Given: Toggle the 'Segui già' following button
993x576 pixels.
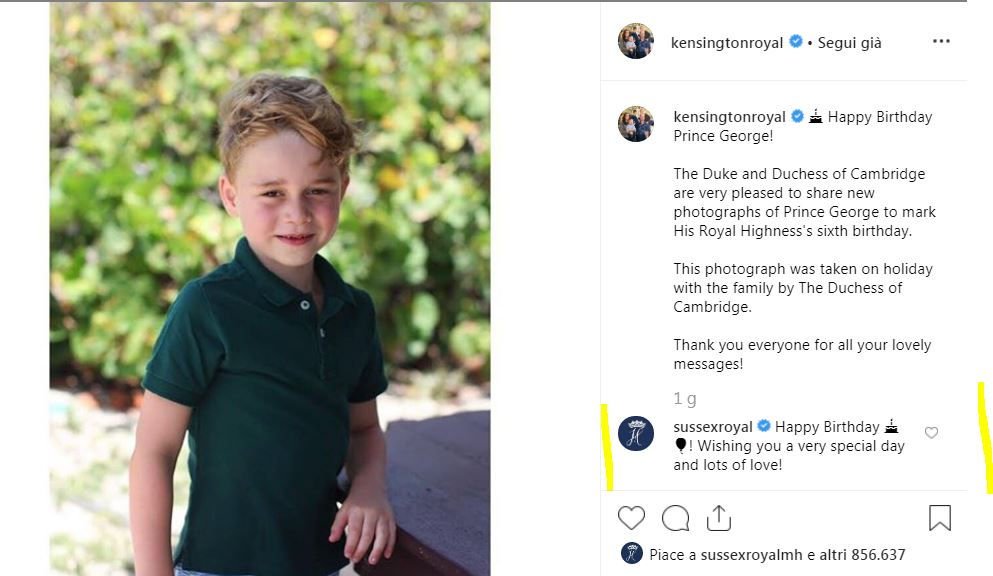Looking at the screenshot, I should [x=849, y=43].
